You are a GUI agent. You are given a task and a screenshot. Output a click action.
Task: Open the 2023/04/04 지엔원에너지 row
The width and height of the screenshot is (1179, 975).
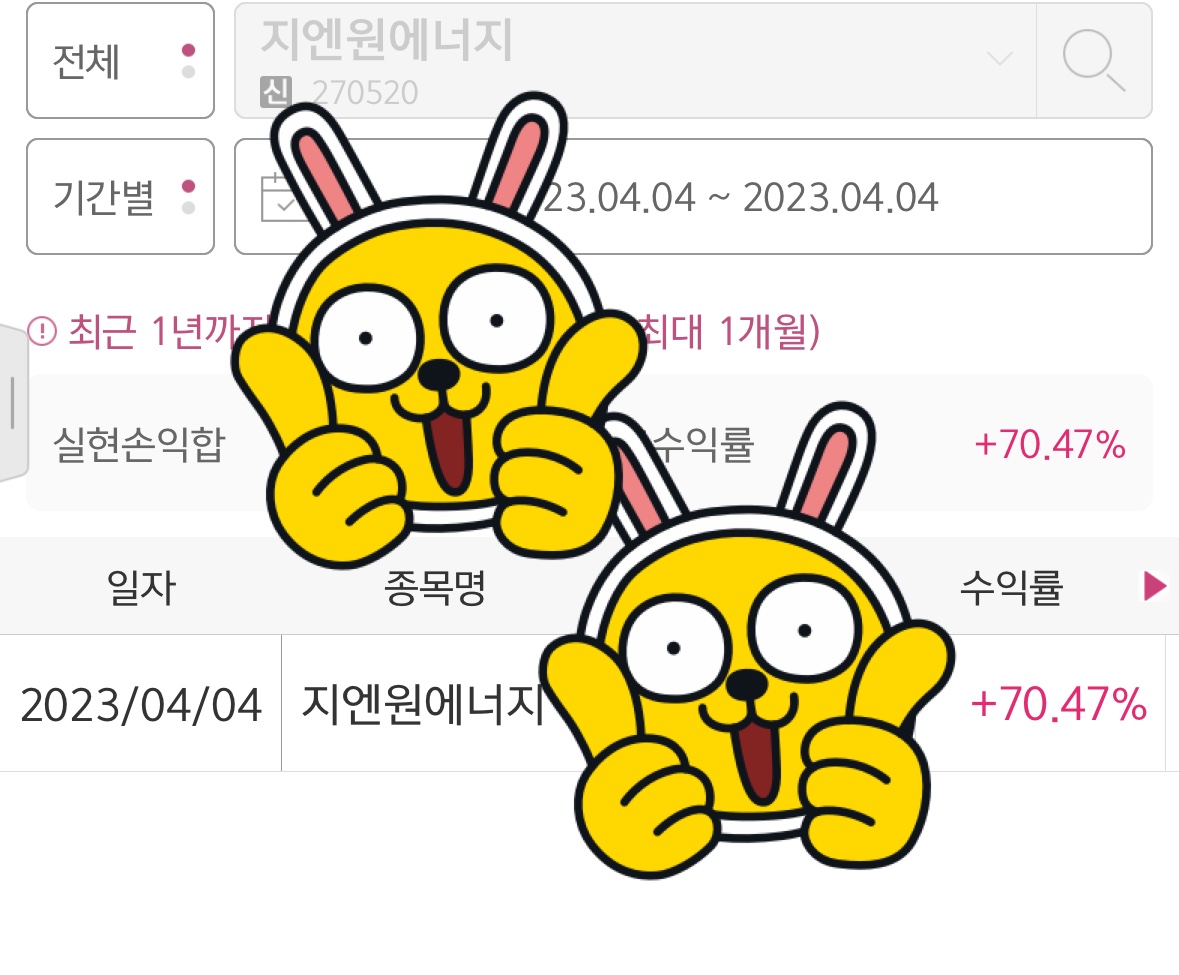pos(590,703)
